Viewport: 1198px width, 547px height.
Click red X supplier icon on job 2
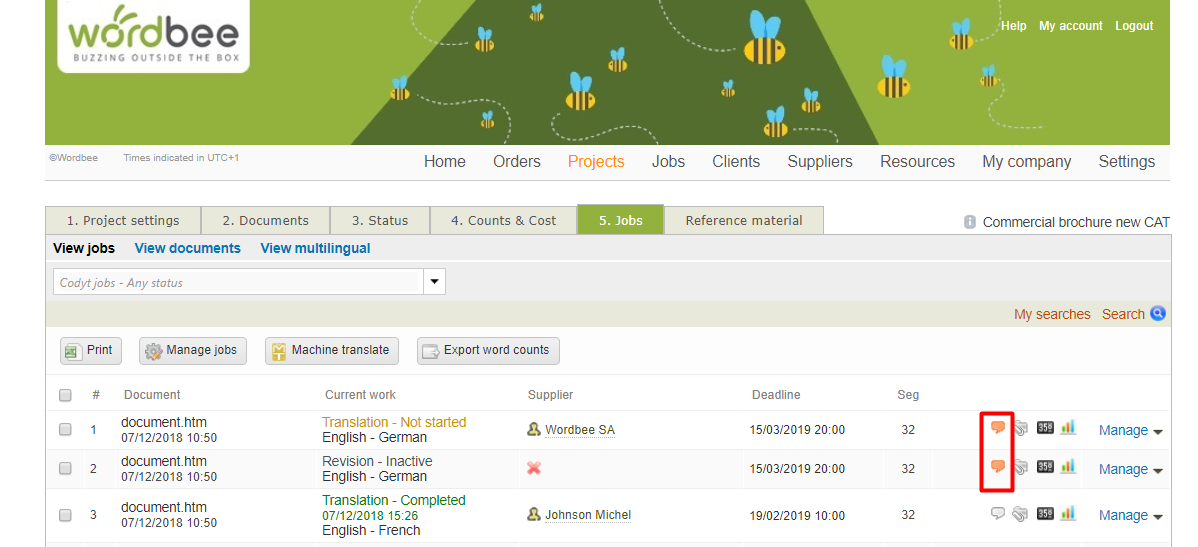tap(535, 468)
